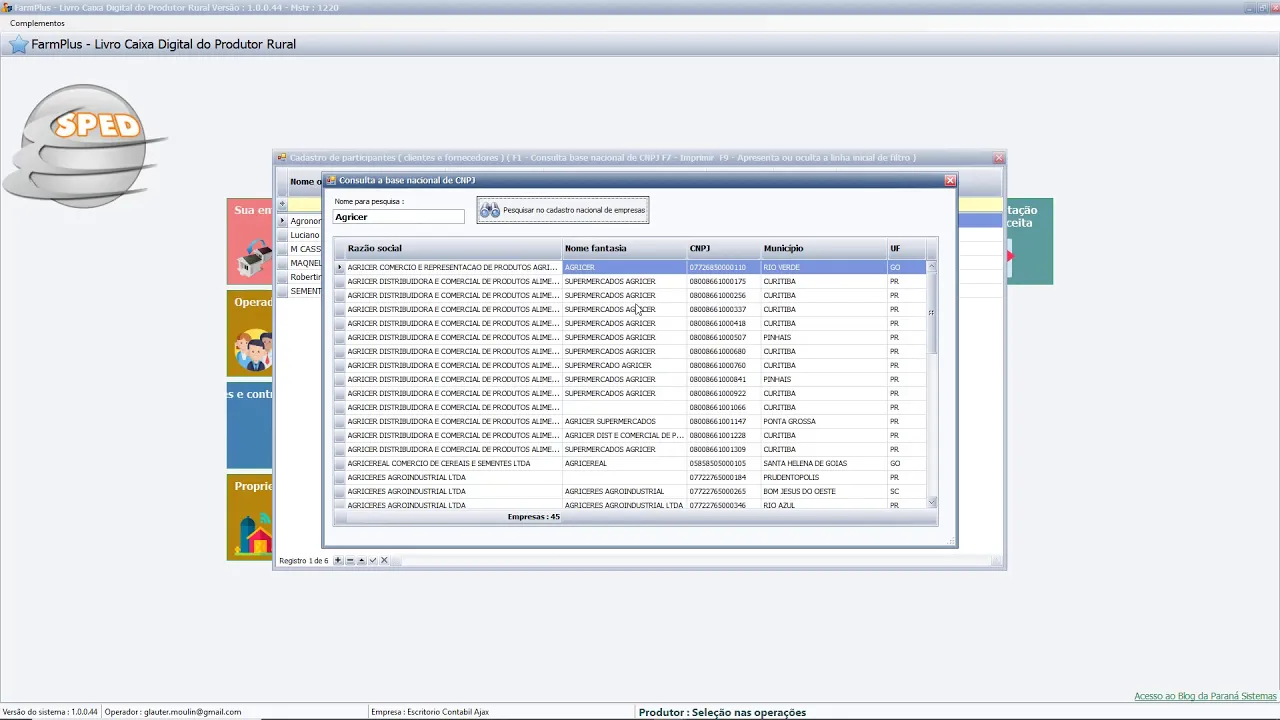Click Produtor : Seleção nas operações status text
The height and width of the screenshot is (720, 1280).
point(722,712)
